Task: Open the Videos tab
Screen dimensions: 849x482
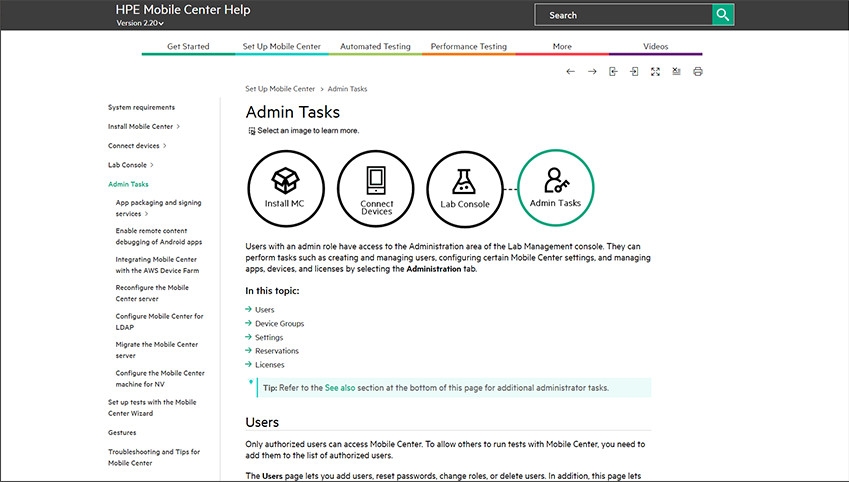Action: (655, 47)
